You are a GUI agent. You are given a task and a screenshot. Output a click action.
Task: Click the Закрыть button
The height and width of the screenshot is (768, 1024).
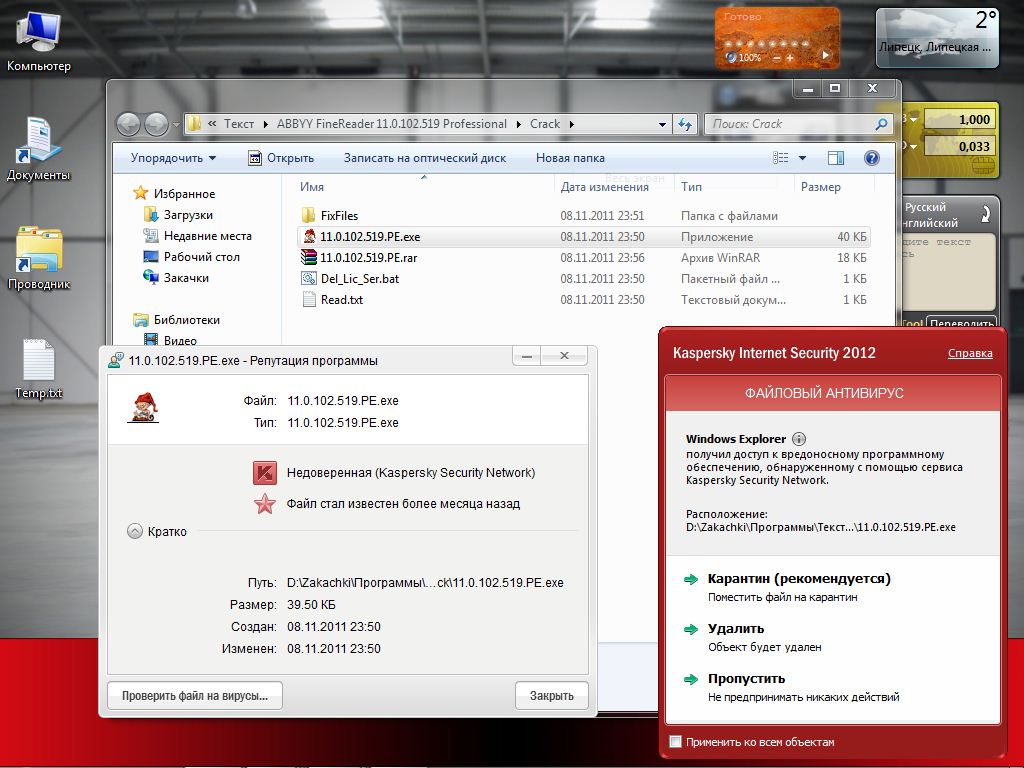click(551, 696)
